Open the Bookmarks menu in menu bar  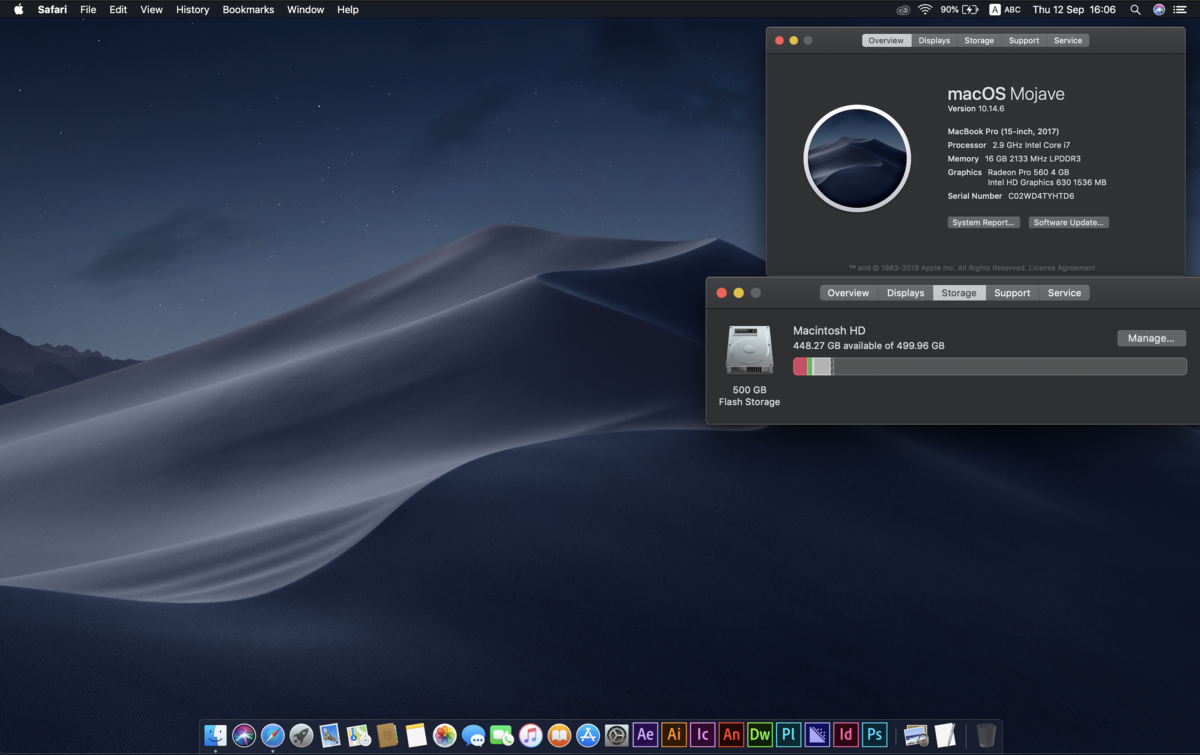[x=248, y=9]
